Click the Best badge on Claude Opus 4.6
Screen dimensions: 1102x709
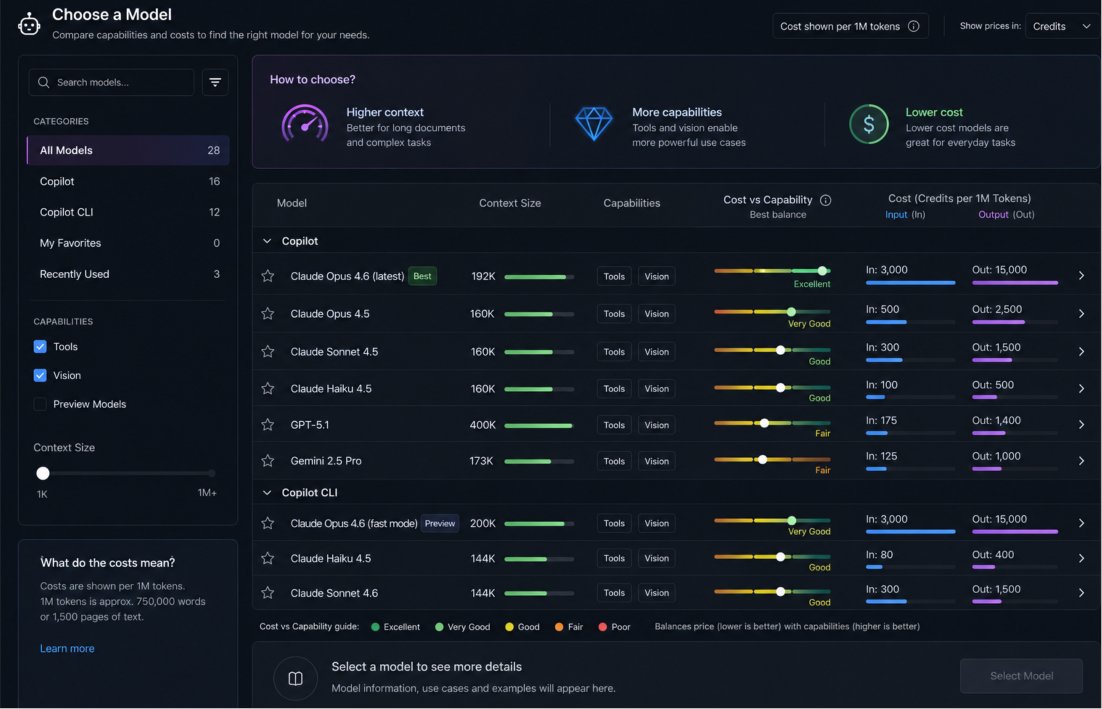point(422,276)
